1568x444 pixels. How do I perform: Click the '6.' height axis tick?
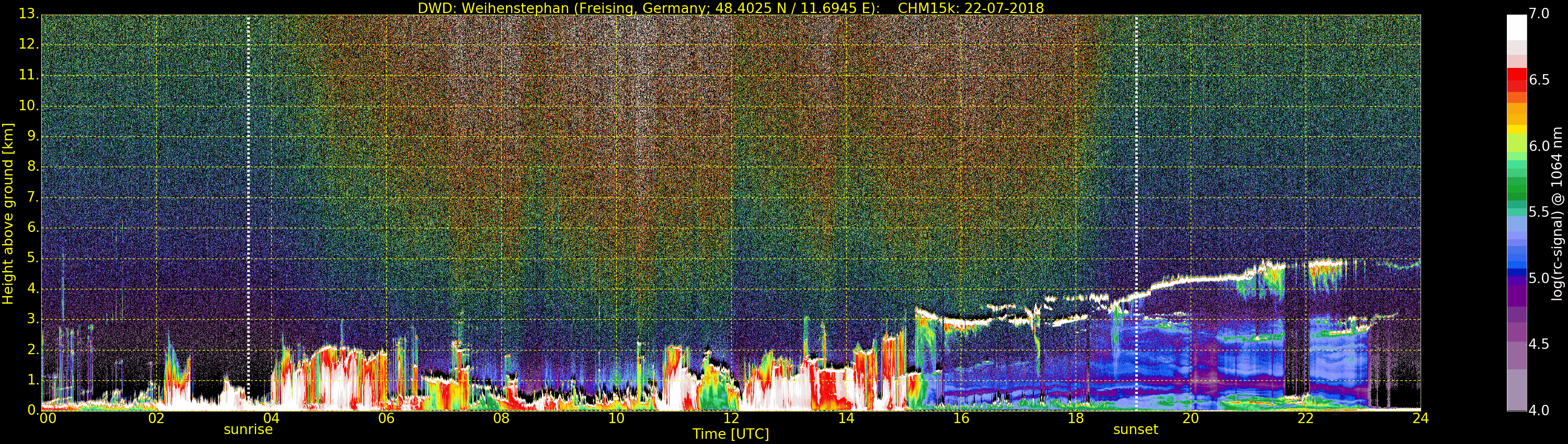click(x=33, y=228)
